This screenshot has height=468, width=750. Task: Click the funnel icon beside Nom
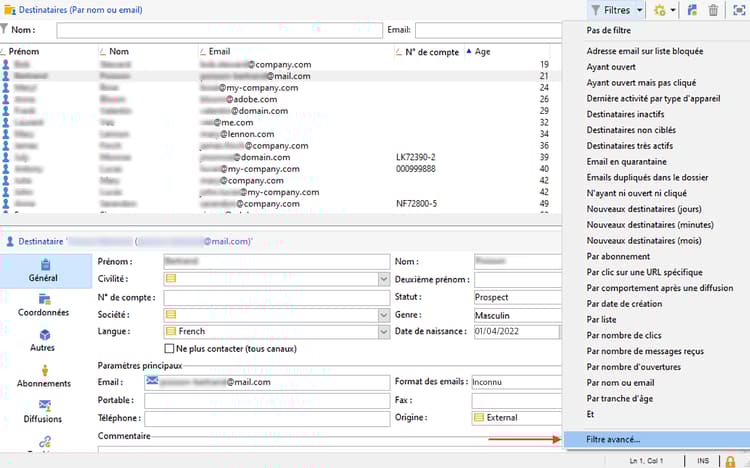click(4, 29)
